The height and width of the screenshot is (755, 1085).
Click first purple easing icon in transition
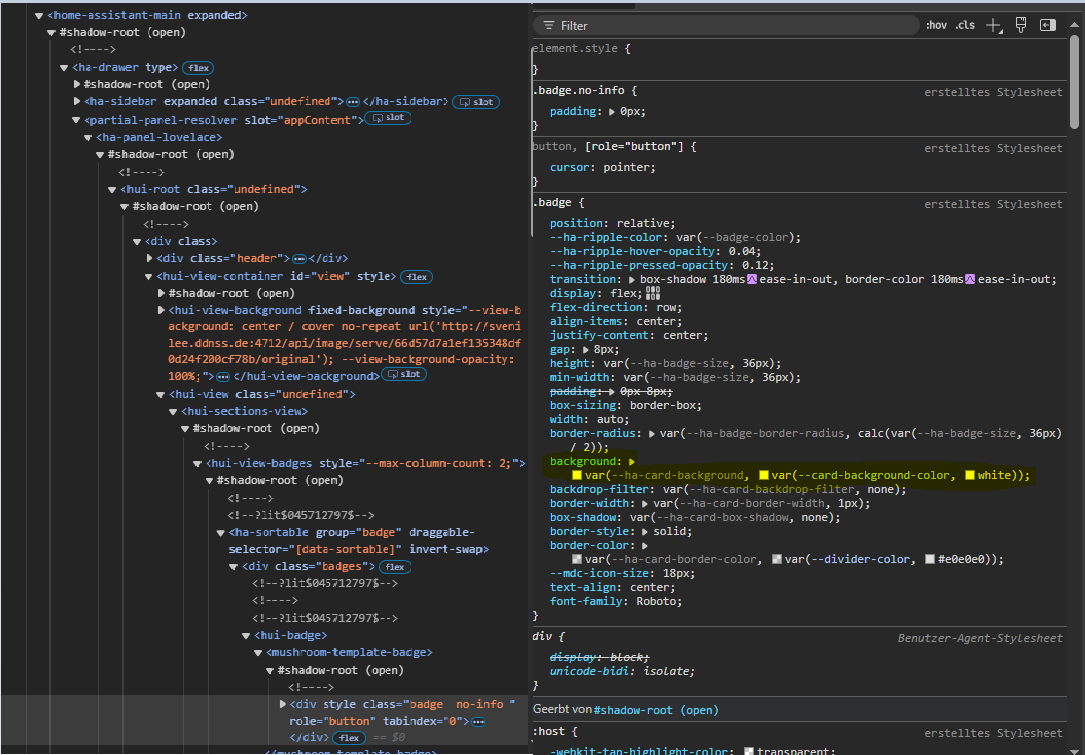751,279
